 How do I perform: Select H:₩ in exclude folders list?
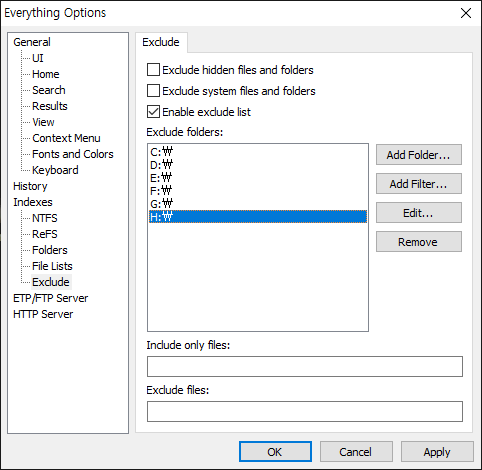258,217
